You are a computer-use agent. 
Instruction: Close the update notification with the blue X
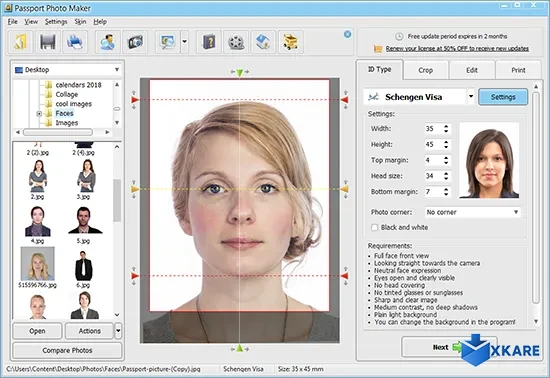(x=347, y=34)
